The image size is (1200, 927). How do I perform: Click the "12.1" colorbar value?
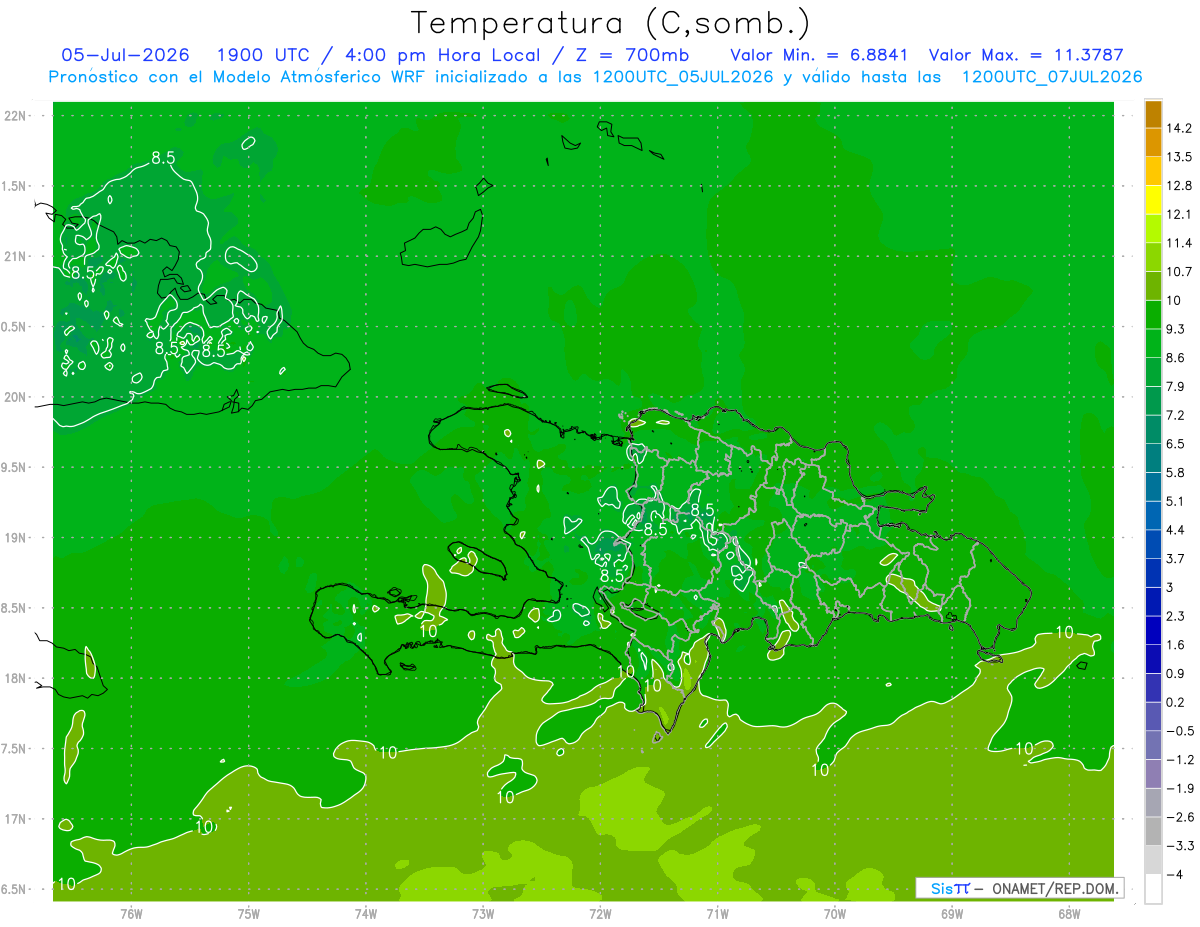1179,214
